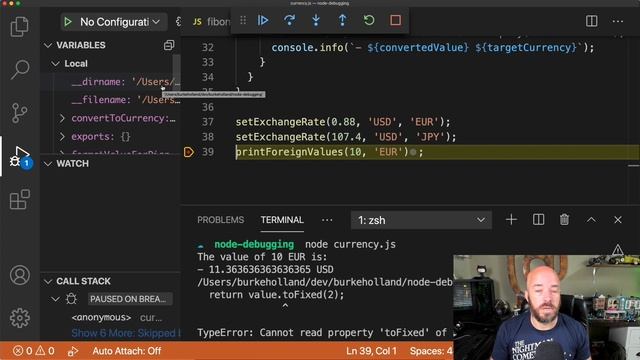Split the editor to the right
The height and width of the screenshot is (360, 640).
tap(591, 21)
